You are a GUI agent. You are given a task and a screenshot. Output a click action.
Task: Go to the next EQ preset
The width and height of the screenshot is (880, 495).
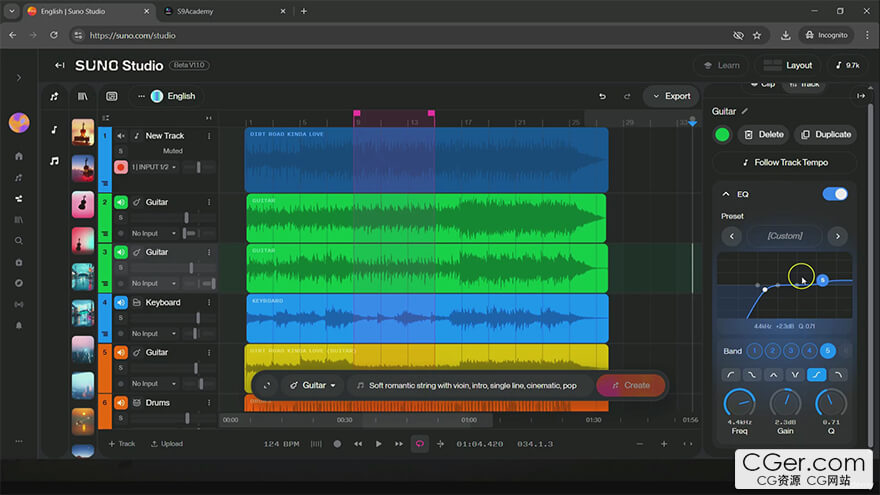pyautogui.click(x=837, y=236)
